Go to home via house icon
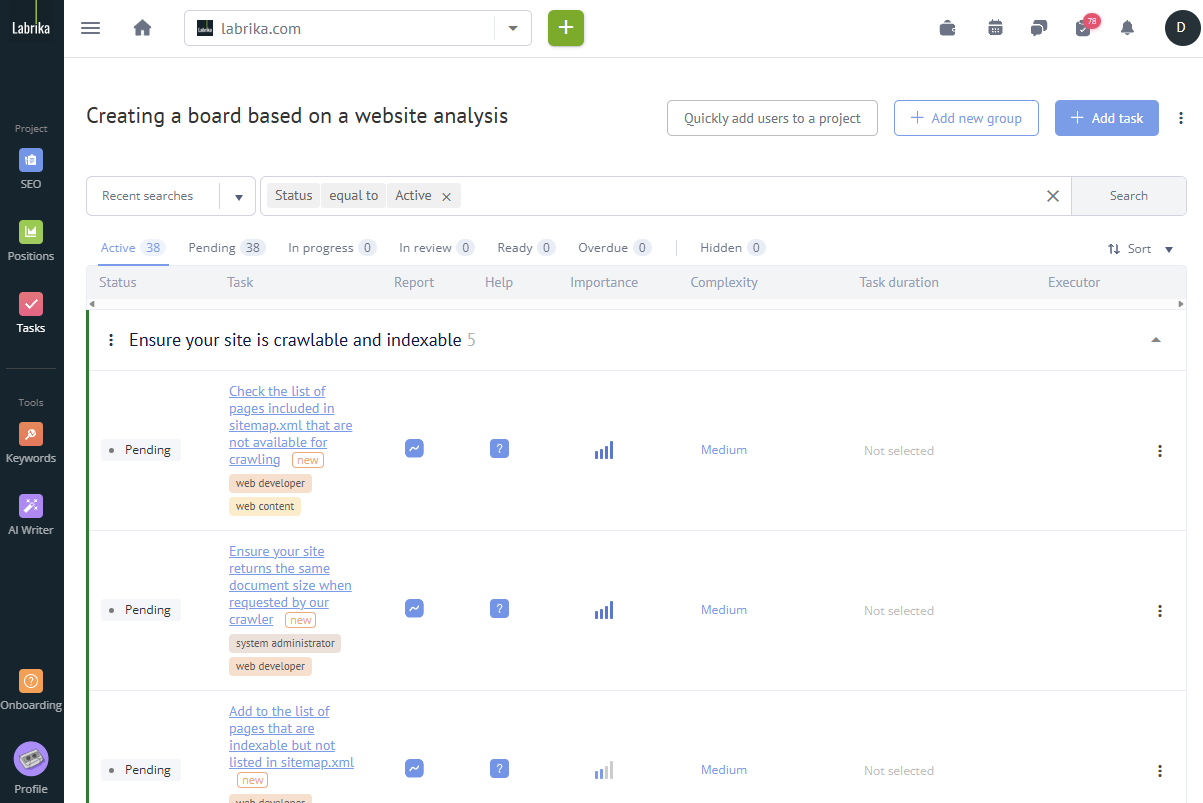1203x803 pixels. (142, 28)
